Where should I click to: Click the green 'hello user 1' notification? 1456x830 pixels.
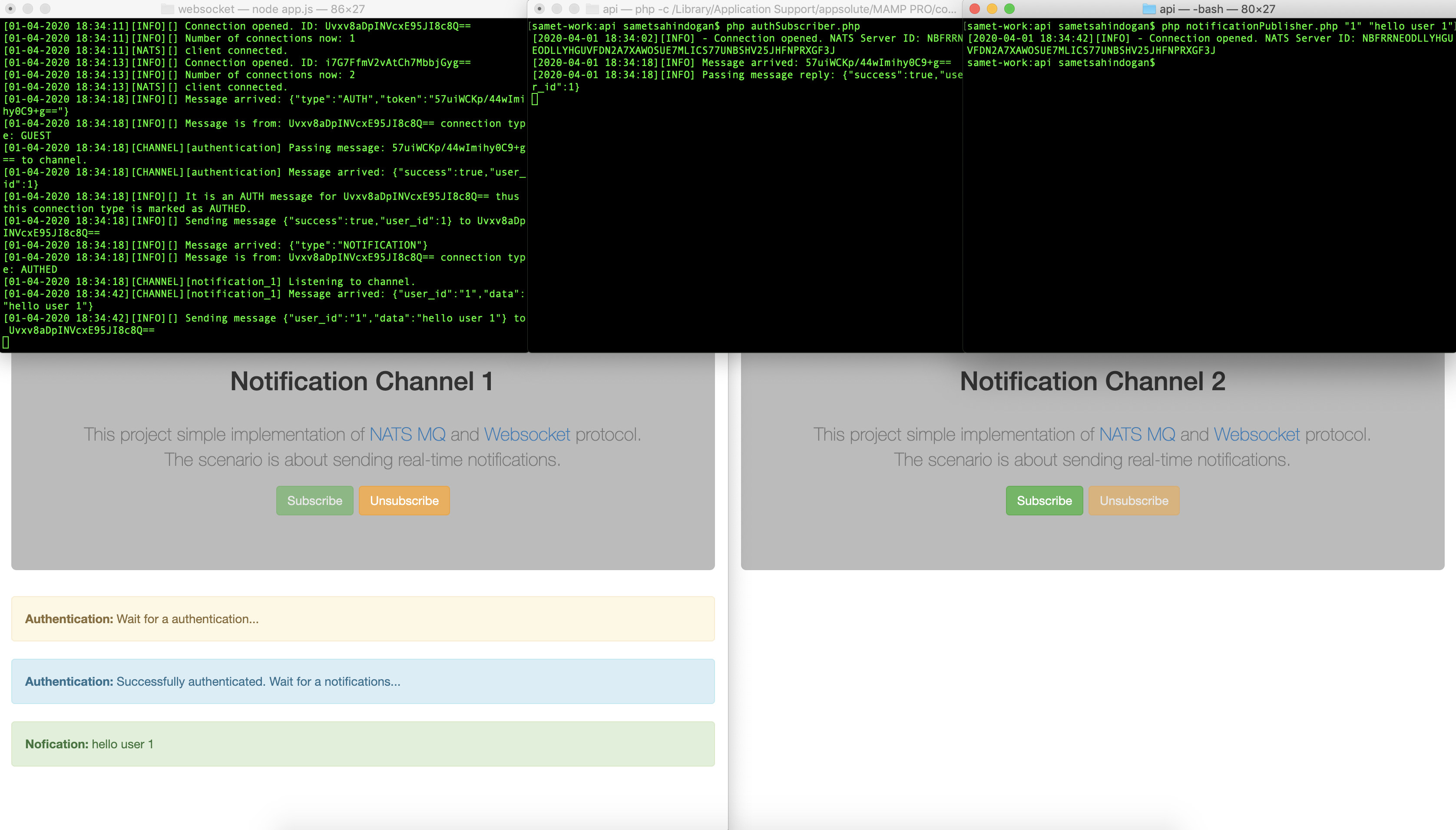pos(363,744)
